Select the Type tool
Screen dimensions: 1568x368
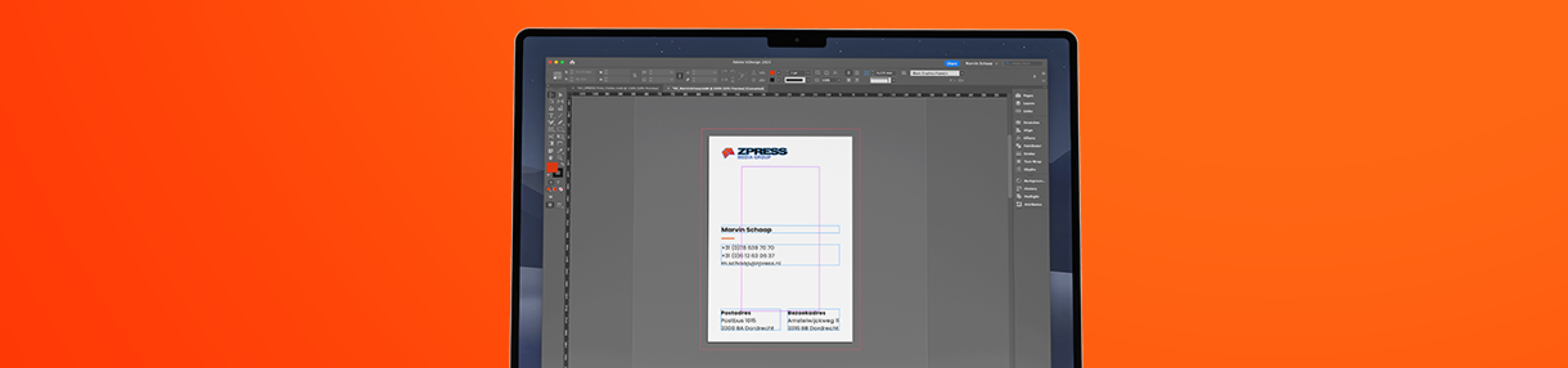click(551, 115)
